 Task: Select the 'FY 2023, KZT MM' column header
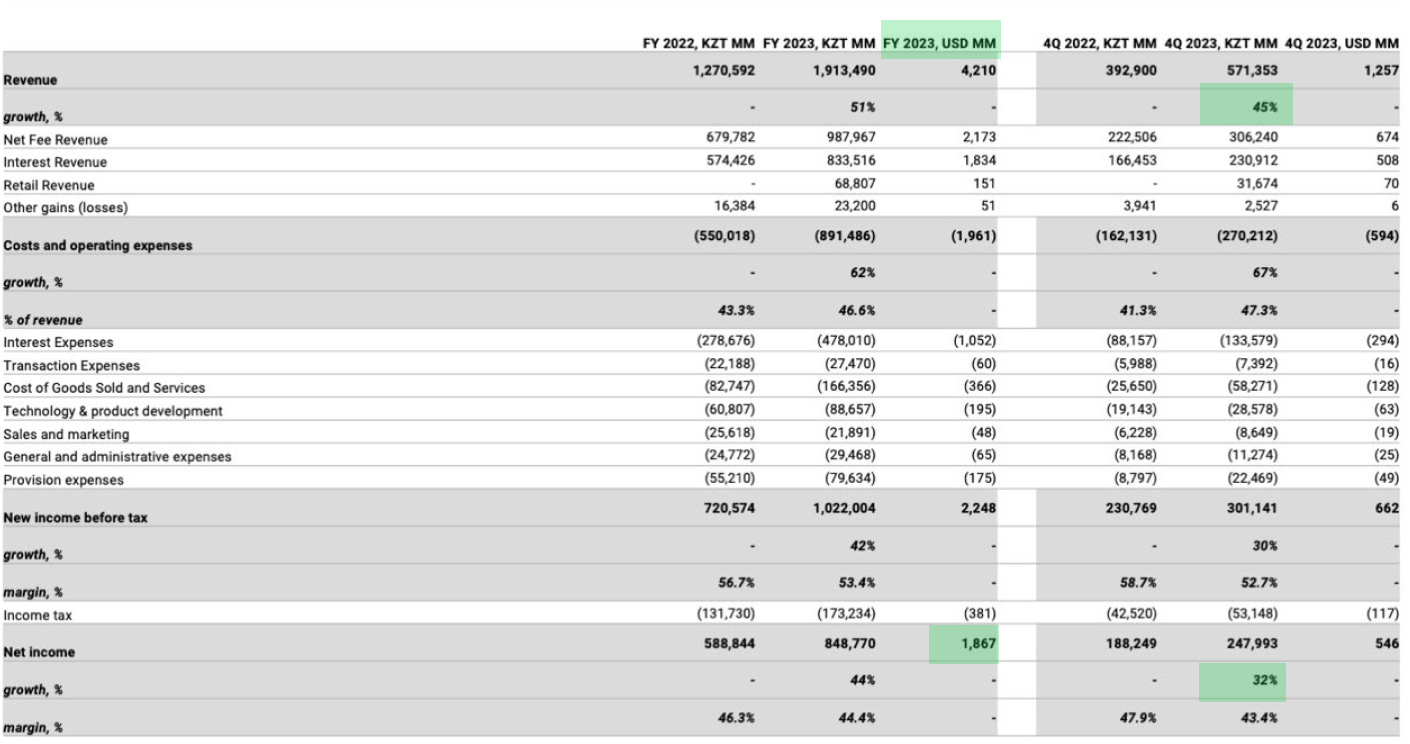[820, 43]
